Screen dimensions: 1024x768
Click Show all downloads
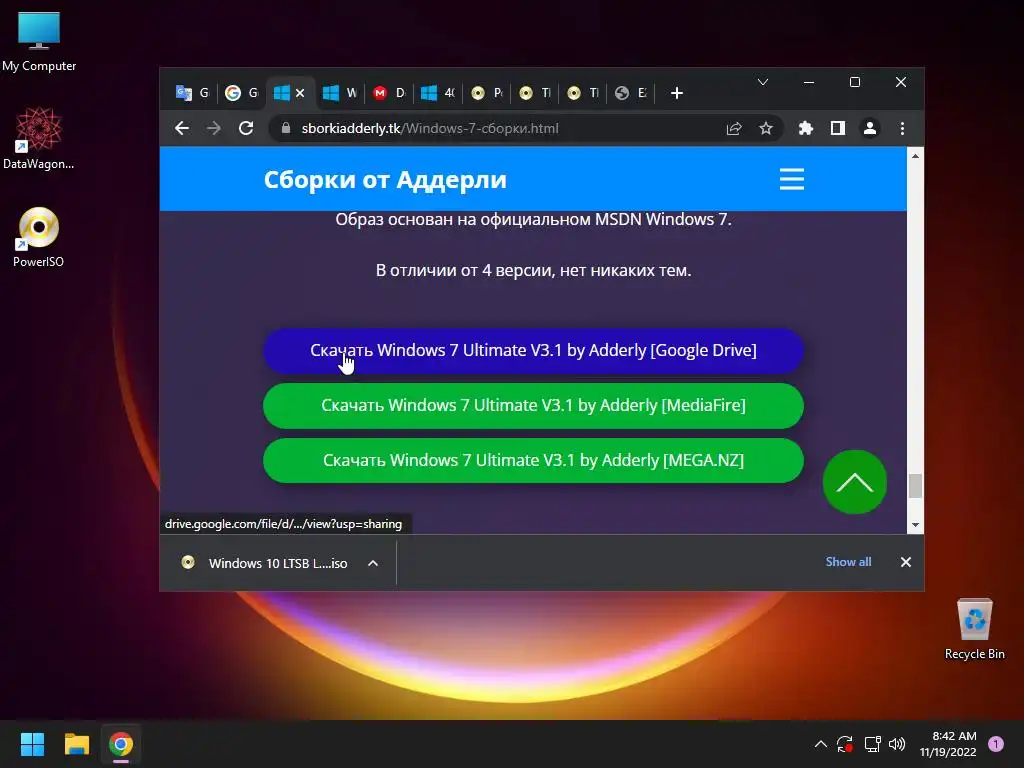click(x=848, y=562)
